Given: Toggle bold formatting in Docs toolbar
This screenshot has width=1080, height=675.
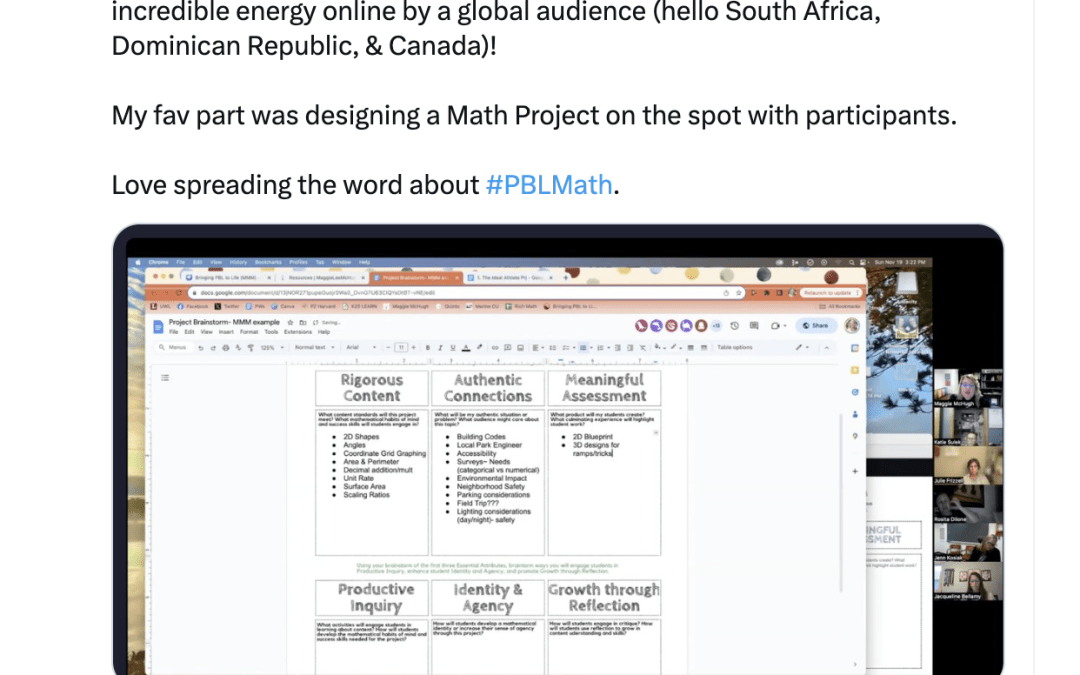Looking at the screenshot, I should point(427,348).
